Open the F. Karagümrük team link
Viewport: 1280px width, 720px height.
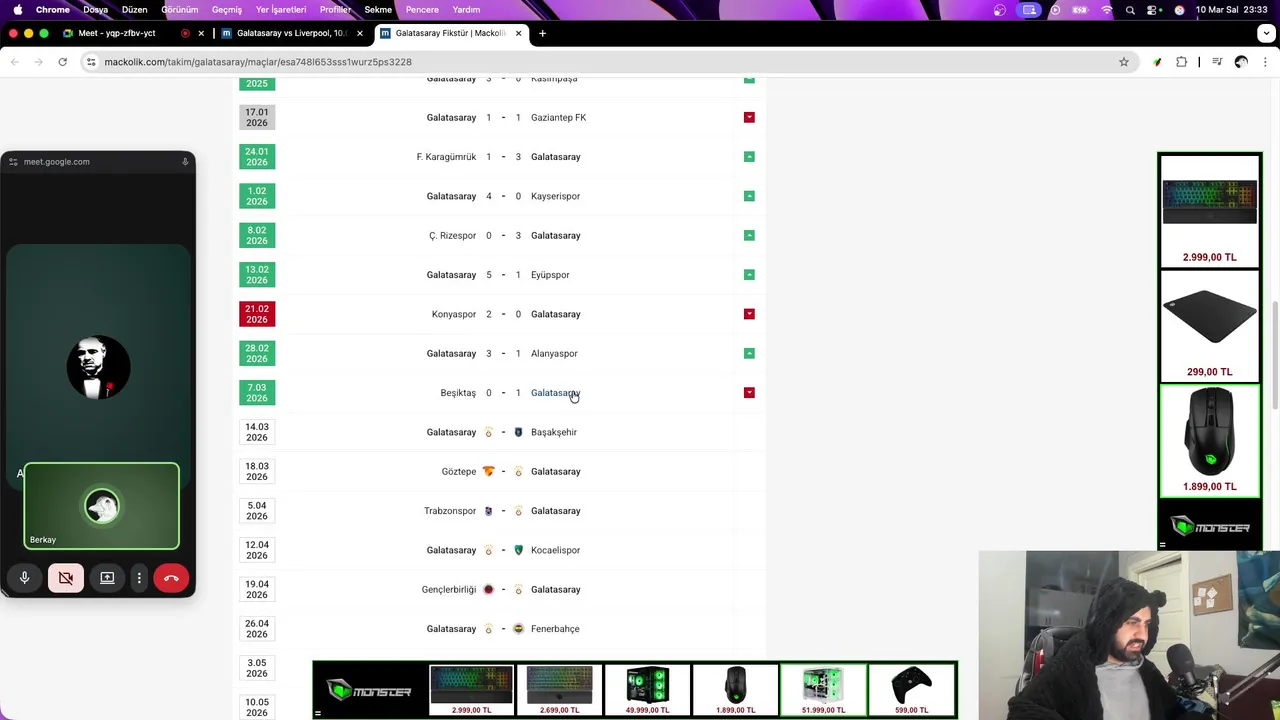click(x=446, y=157)
